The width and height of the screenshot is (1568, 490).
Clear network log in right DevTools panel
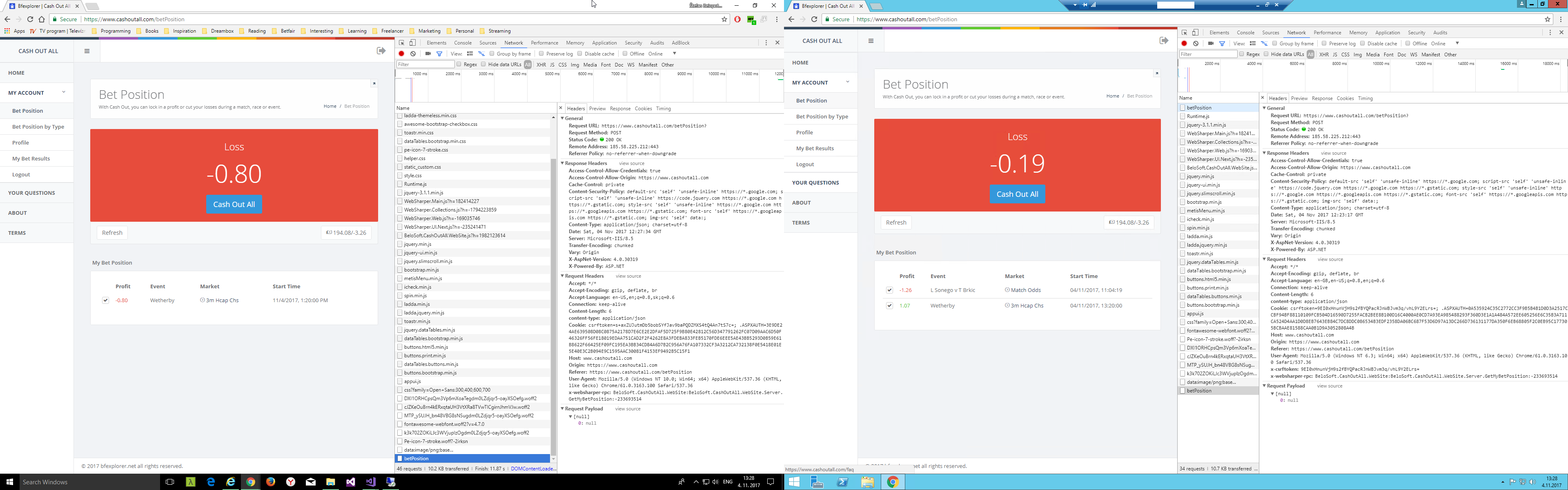(1196, 43)
